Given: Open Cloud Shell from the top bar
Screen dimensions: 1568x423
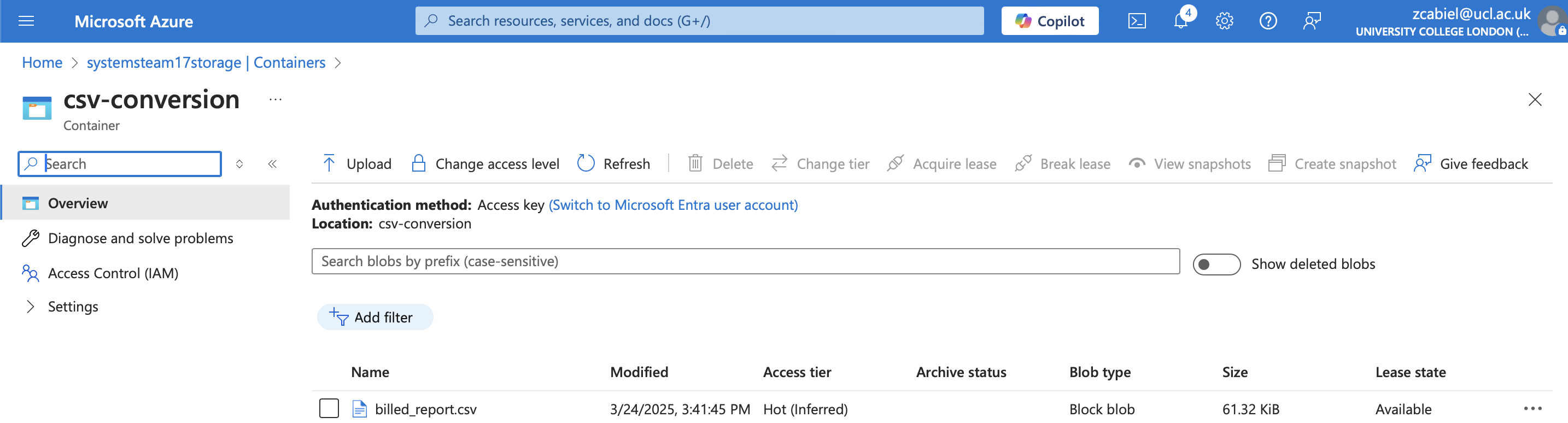Looking at the screenshot, I should [x=1137, y=21].
